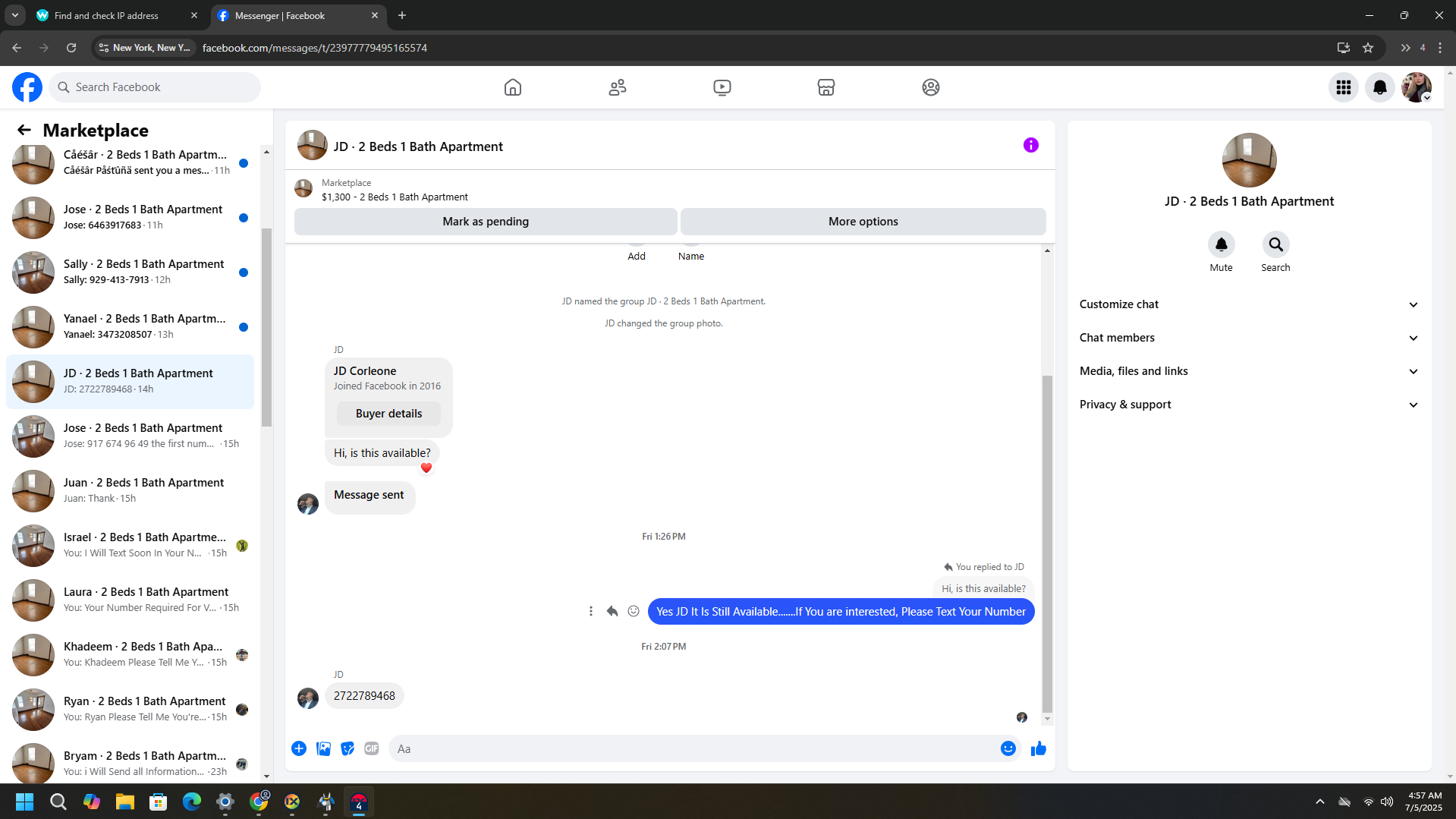Show hidden tray icons chevron
The height and width of the screenshot is (819, 1456).
(x=1320, y=802)
